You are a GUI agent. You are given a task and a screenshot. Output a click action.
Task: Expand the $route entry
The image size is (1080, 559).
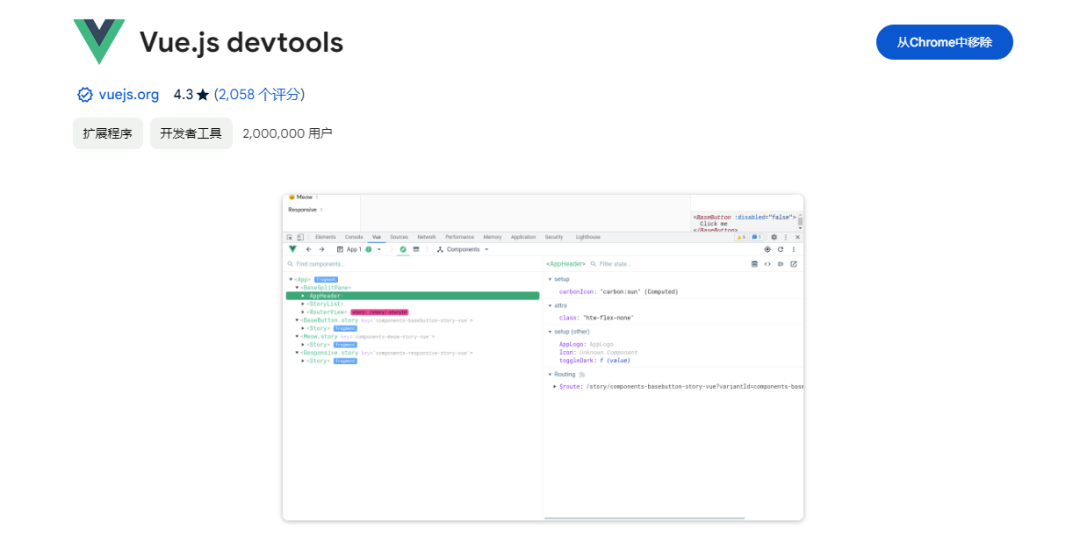555,387
